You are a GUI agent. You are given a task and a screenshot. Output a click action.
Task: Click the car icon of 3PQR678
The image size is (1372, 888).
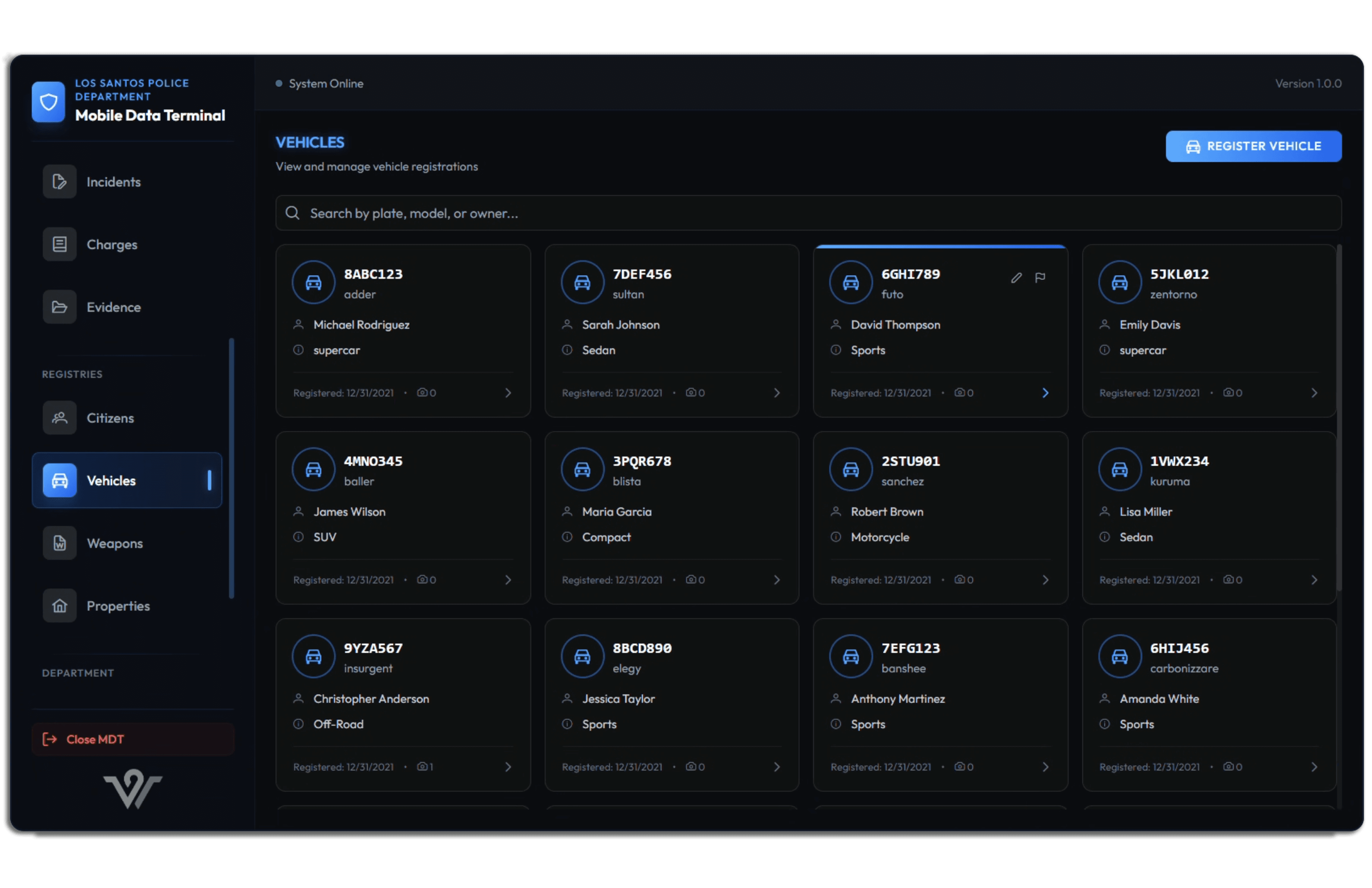pos(582,470)
